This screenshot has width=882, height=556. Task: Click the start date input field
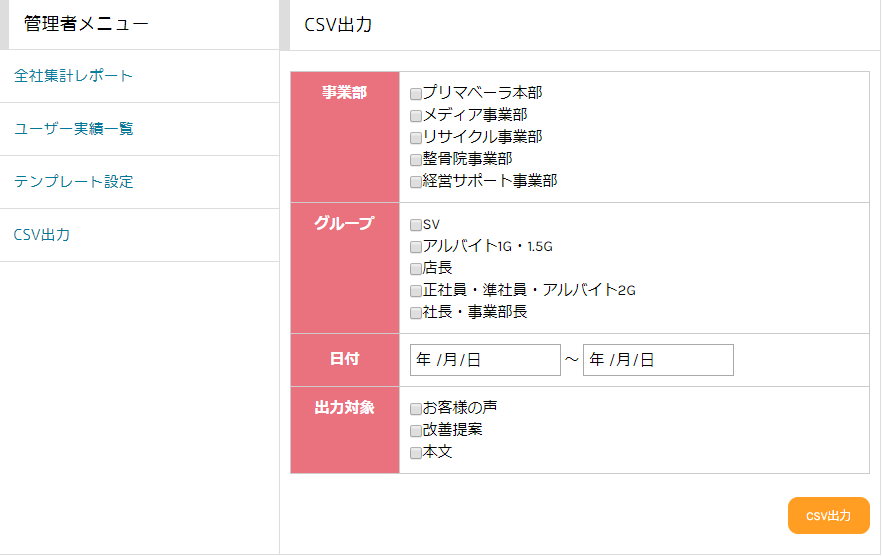[485, 360]
